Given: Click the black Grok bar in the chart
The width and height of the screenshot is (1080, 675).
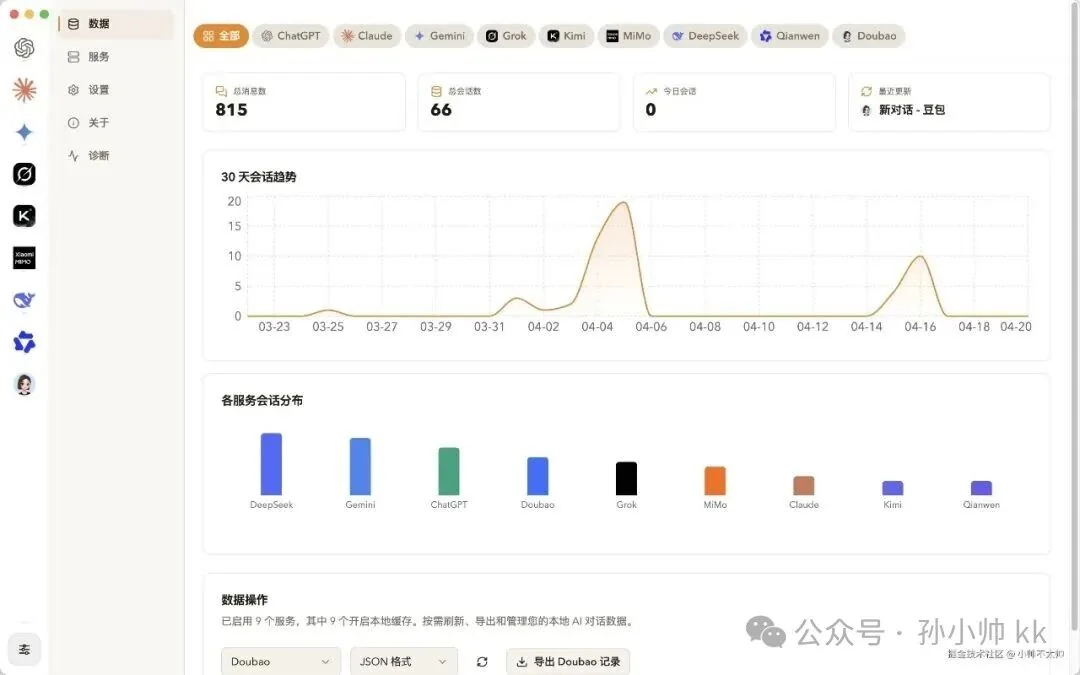Looking at the screenshot, I should (626, 478).
